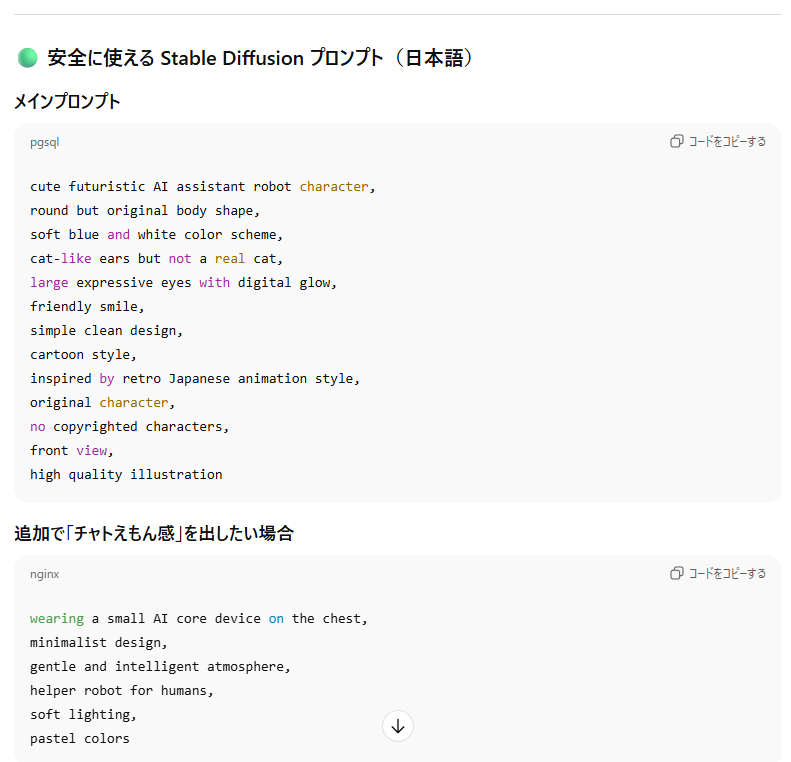Screen dimensions: 791x762
Task: Click the メインプロンプト subheading
Action: pyautogui.click(x=67, y=101)
